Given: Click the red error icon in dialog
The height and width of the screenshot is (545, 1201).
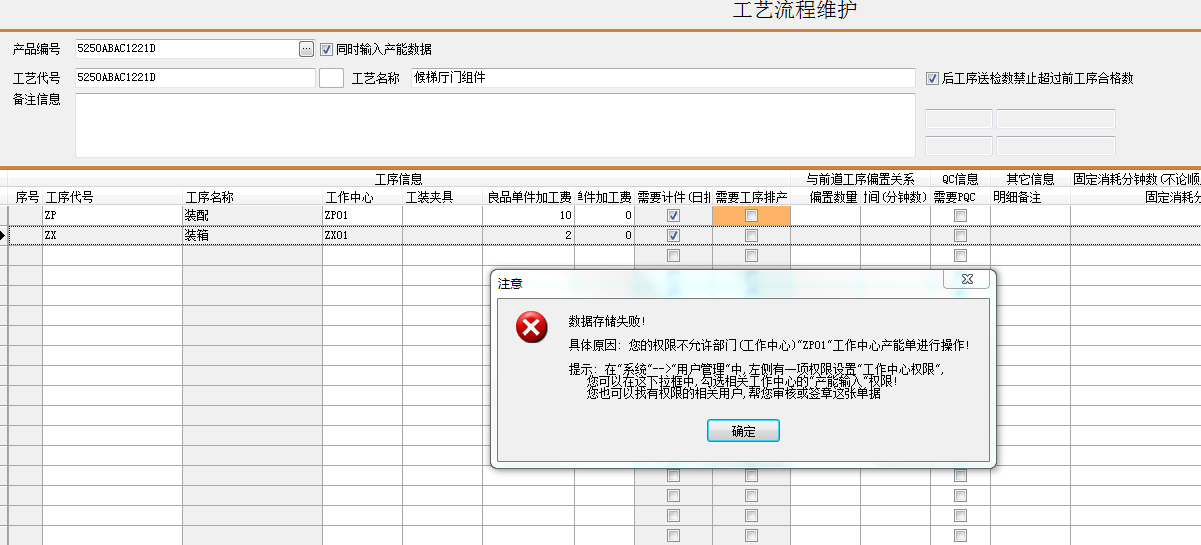Looking at the screenshot, I should coord(532,327).
